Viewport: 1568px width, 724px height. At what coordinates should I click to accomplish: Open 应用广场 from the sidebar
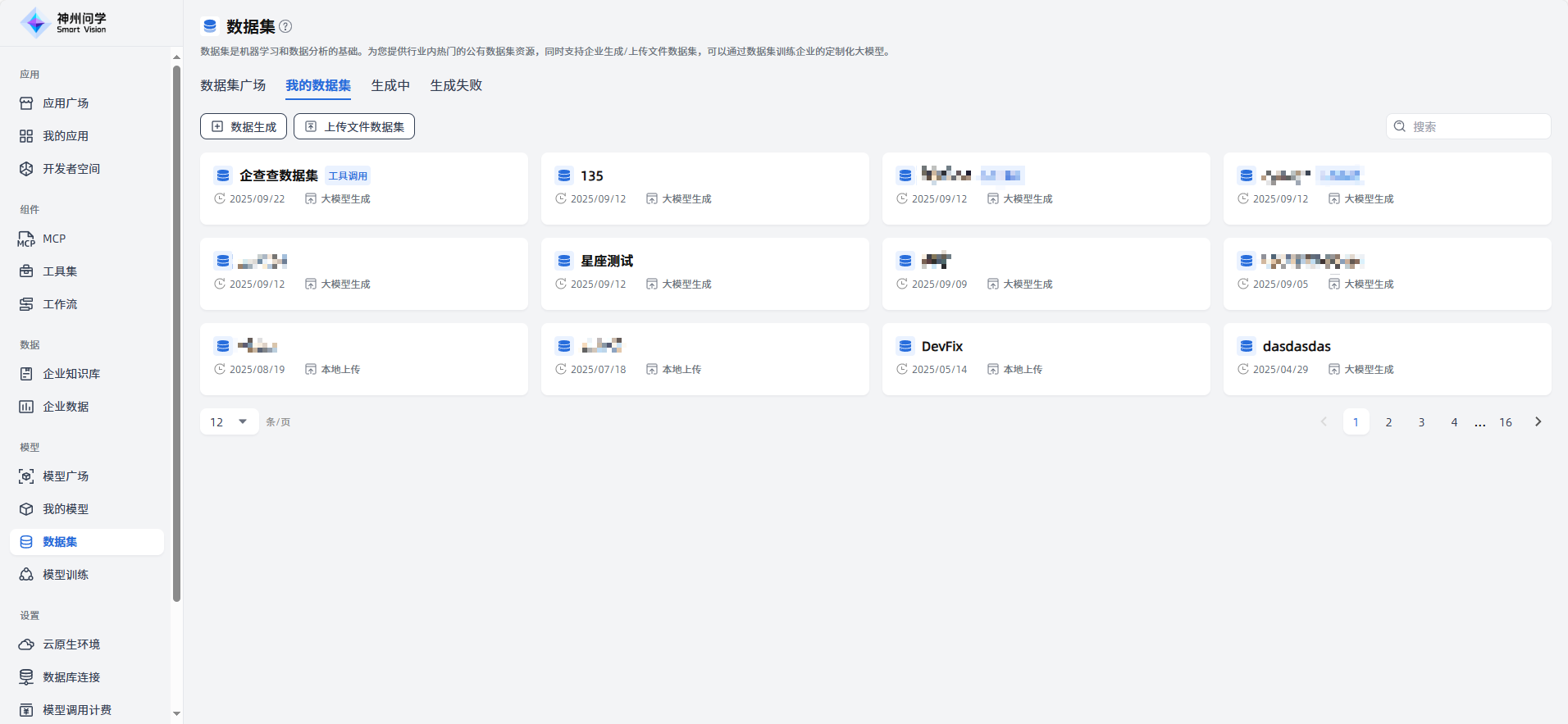[66, 103]
